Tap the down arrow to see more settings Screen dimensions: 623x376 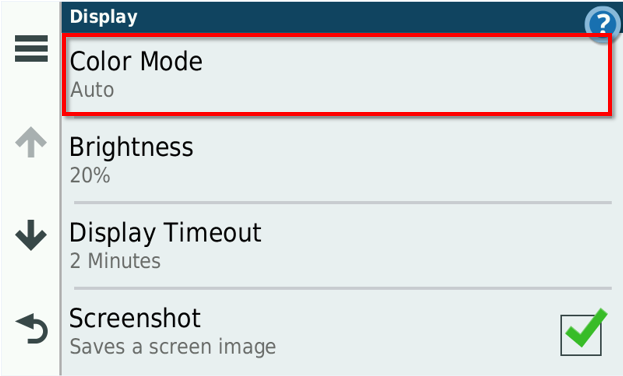pos(31,235)
